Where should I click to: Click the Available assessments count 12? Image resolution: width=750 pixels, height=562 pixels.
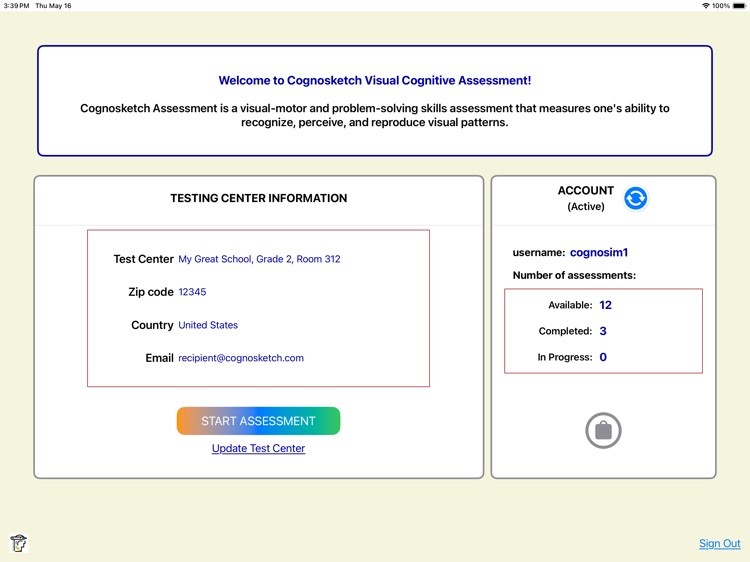tap(606, 305)
